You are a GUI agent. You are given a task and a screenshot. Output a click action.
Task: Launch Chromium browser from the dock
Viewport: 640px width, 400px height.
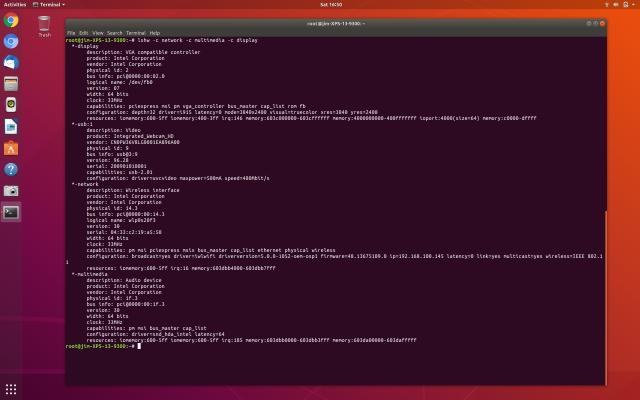[11, 41]
